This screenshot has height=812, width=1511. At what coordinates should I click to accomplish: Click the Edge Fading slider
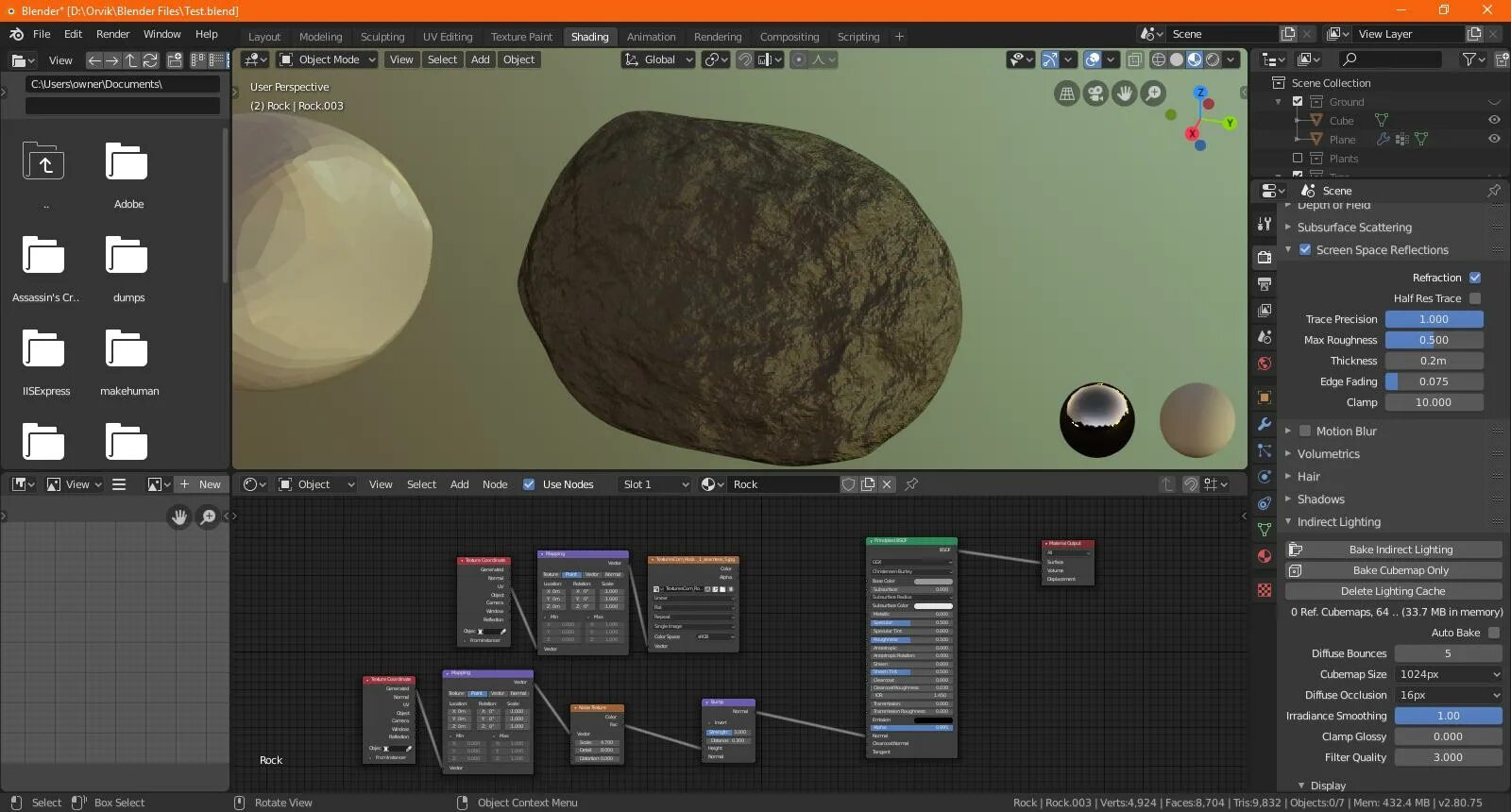[x=1434, y=381]
